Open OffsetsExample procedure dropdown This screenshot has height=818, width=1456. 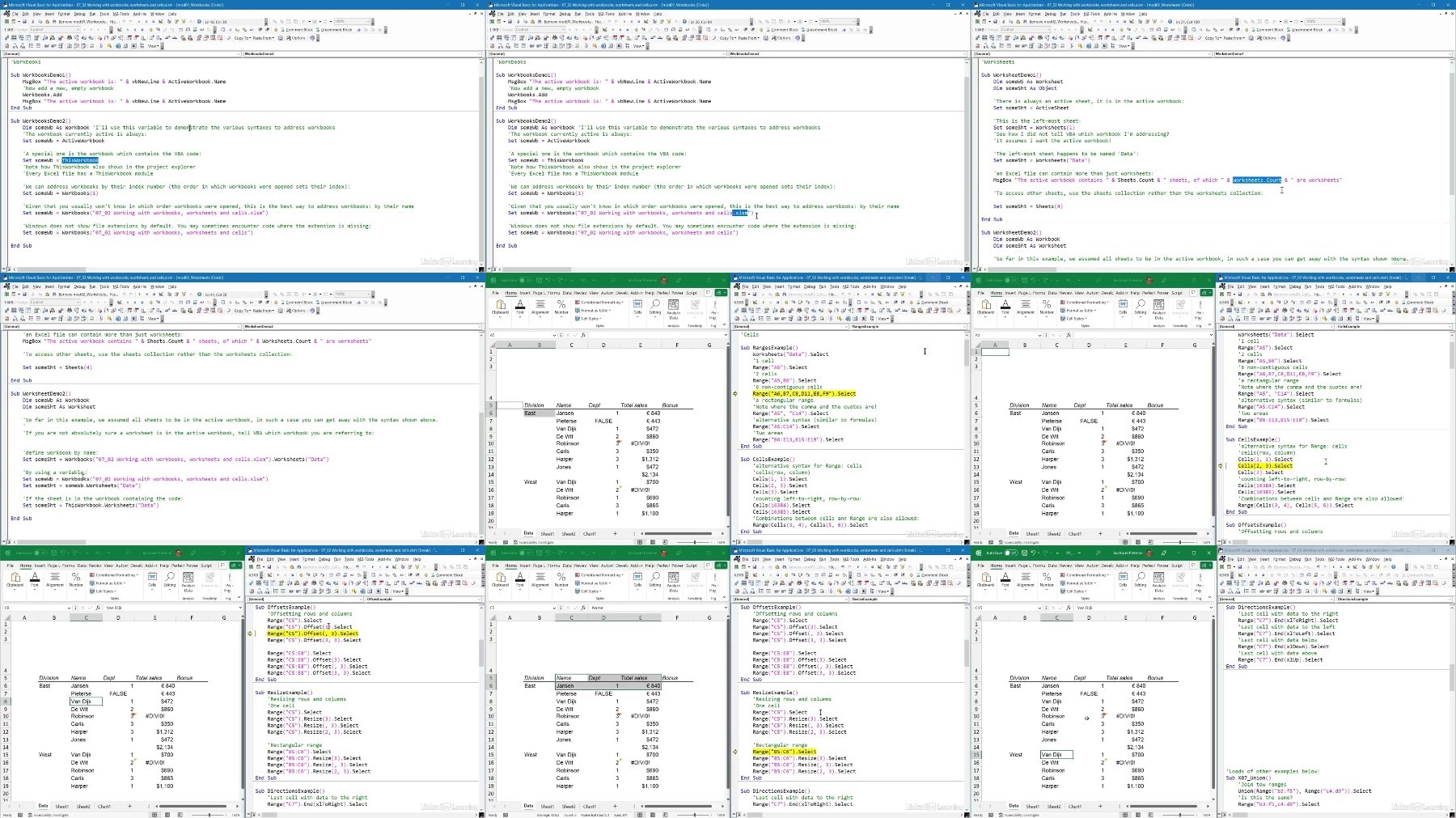tap(478, 599)
